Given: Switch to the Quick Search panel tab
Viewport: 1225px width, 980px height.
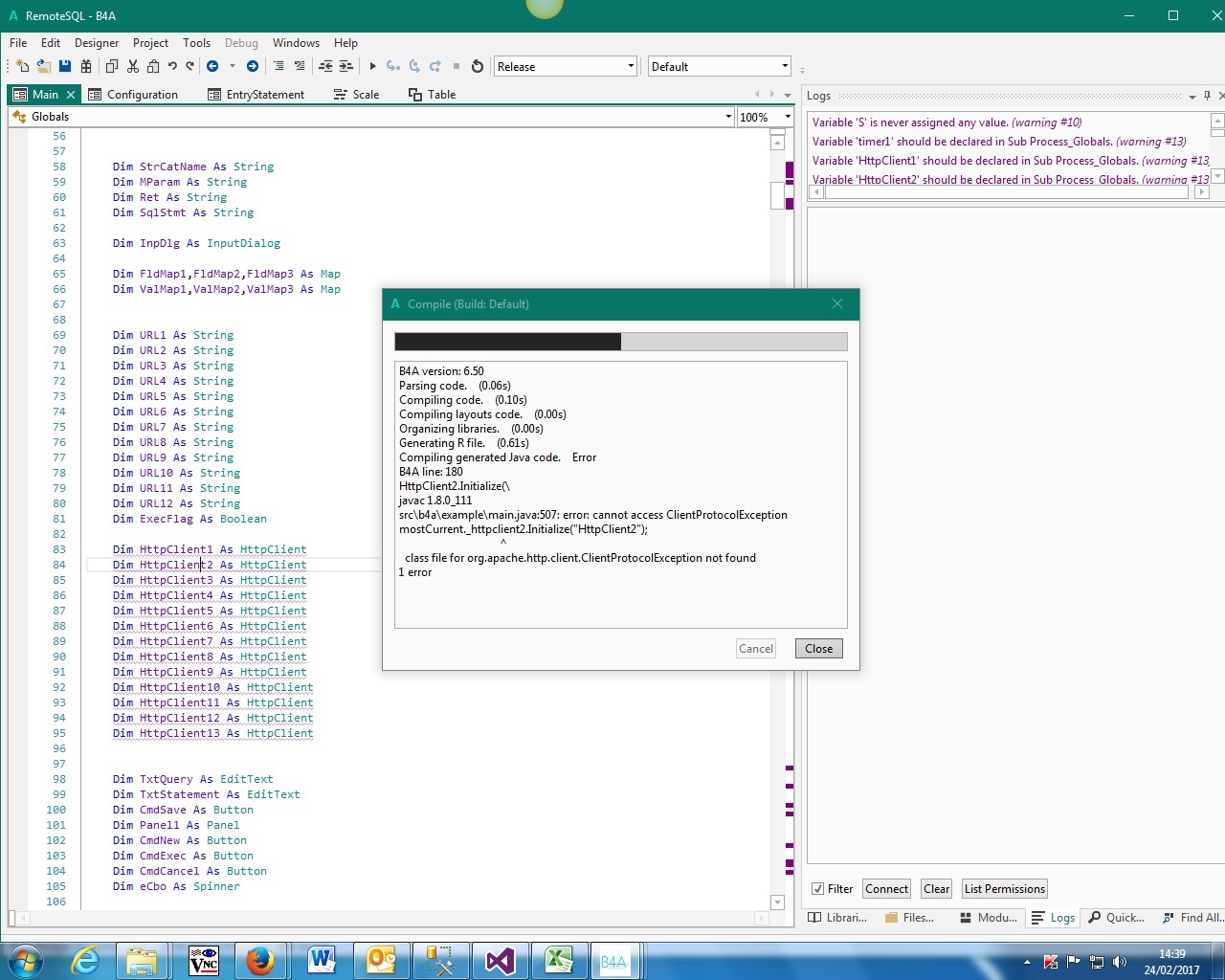Looking at the screenshot, I should pos(1116,918).
